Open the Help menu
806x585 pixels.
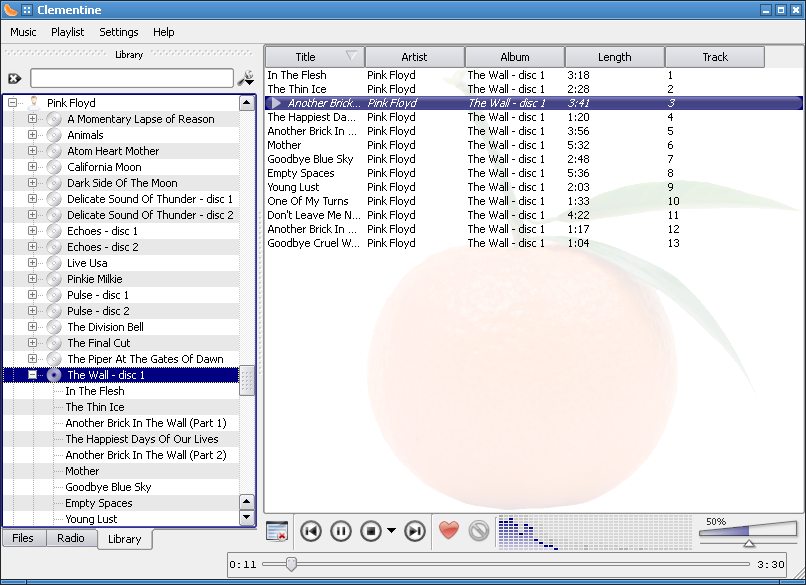tap(163, 32)
